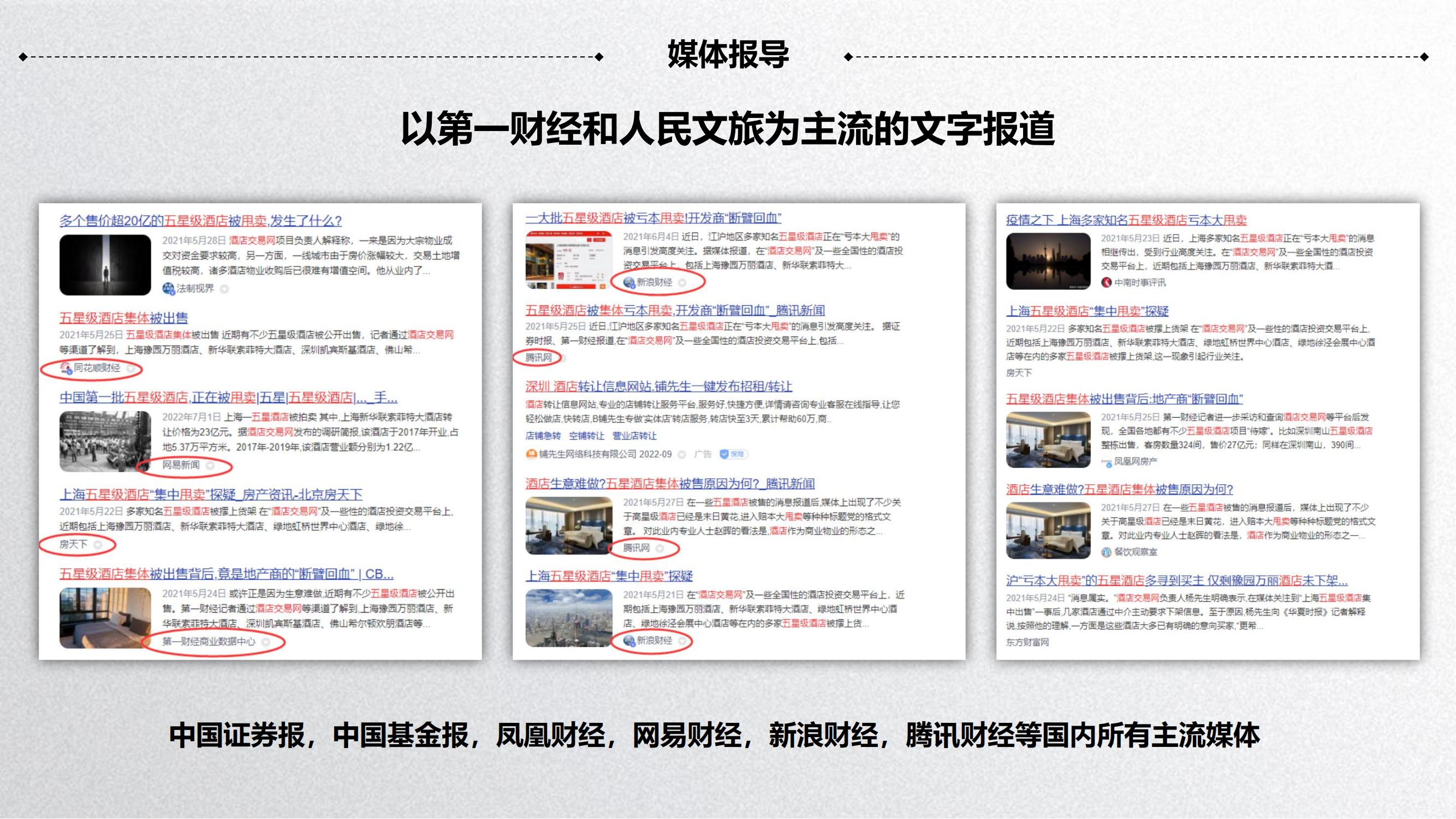The height and width of the screenshot is (819, 1456).
Task: Click Shanghai aerial skyline thumbnail of 2021年5月21日 result
Action: (569, 619)
